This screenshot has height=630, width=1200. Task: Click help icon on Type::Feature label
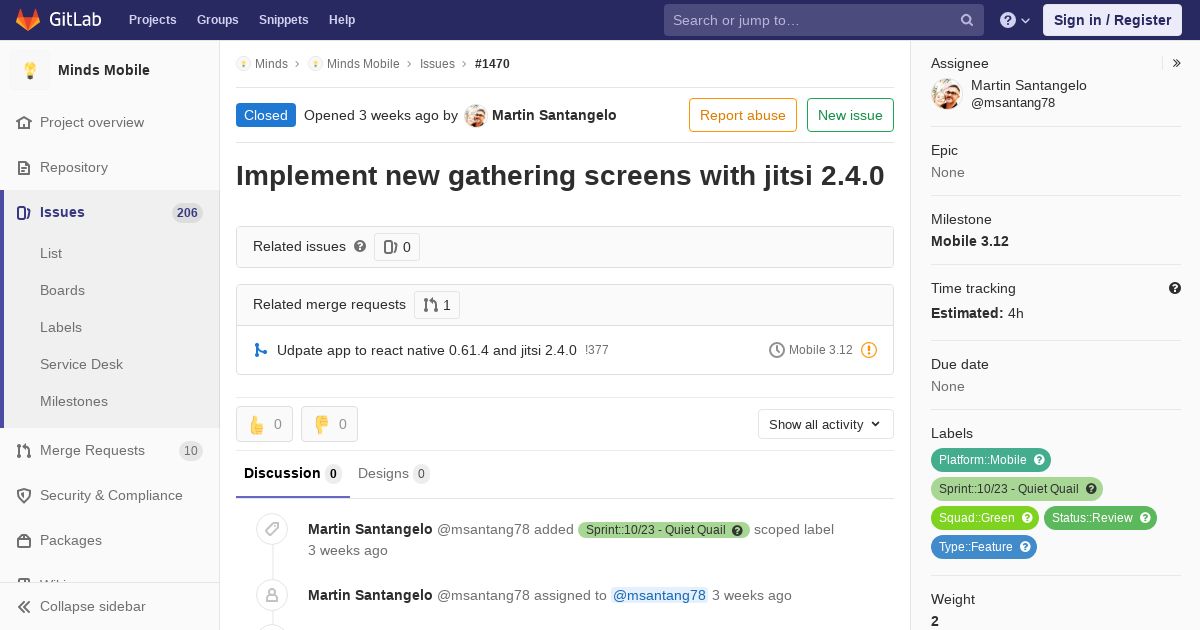(x=1025, y=547)
